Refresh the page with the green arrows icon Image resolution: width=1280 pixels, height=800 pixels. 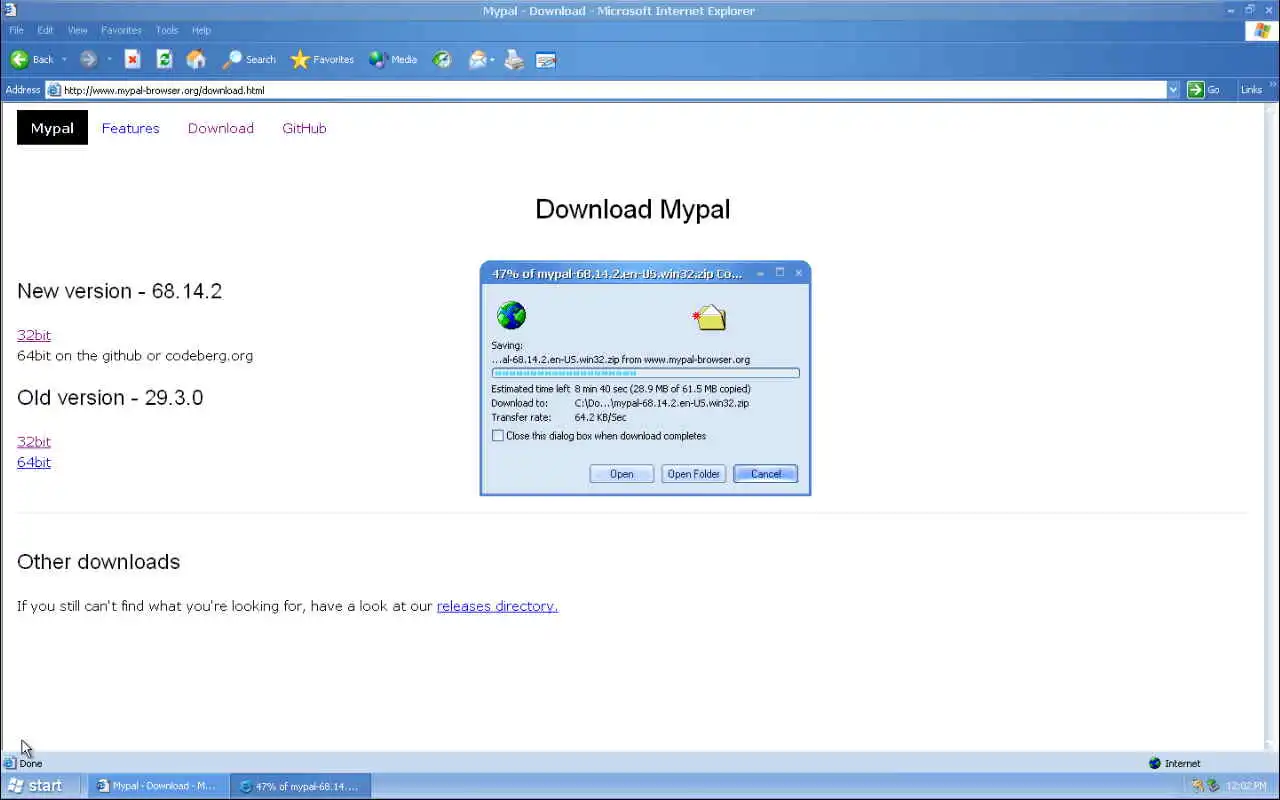164,59
